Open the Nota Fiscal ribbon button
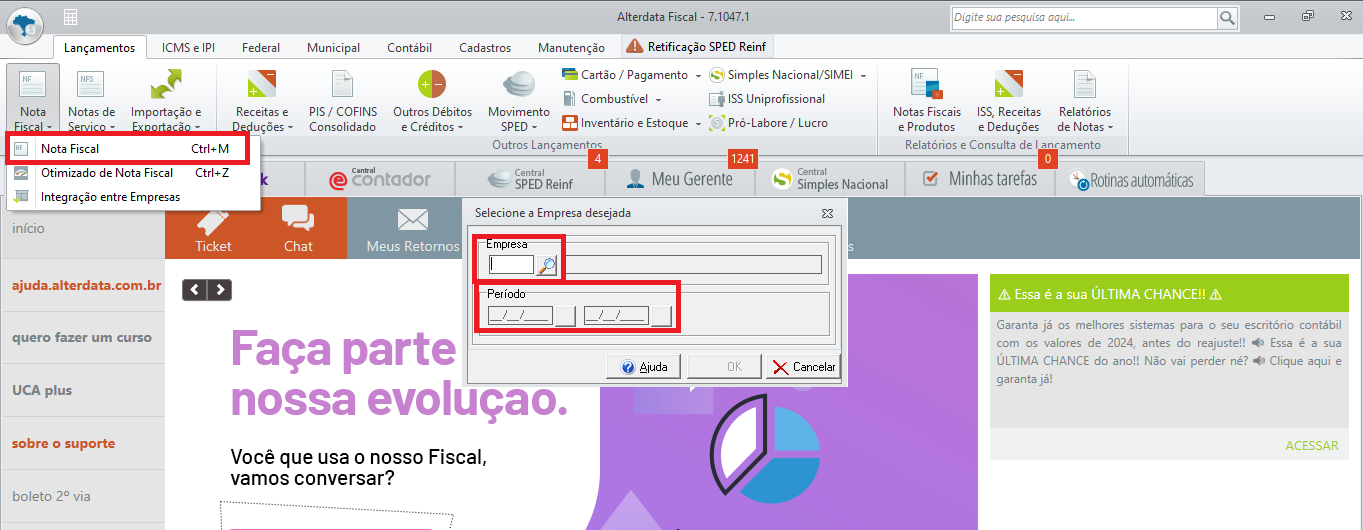The width and height of the screenshot is (1363, 530). 33,100
